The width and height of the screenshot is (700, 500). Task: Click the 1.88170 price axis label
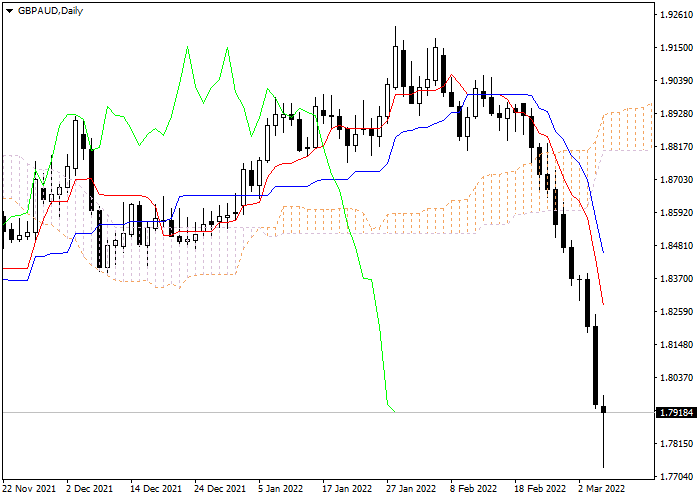click(x=677, y=147)
